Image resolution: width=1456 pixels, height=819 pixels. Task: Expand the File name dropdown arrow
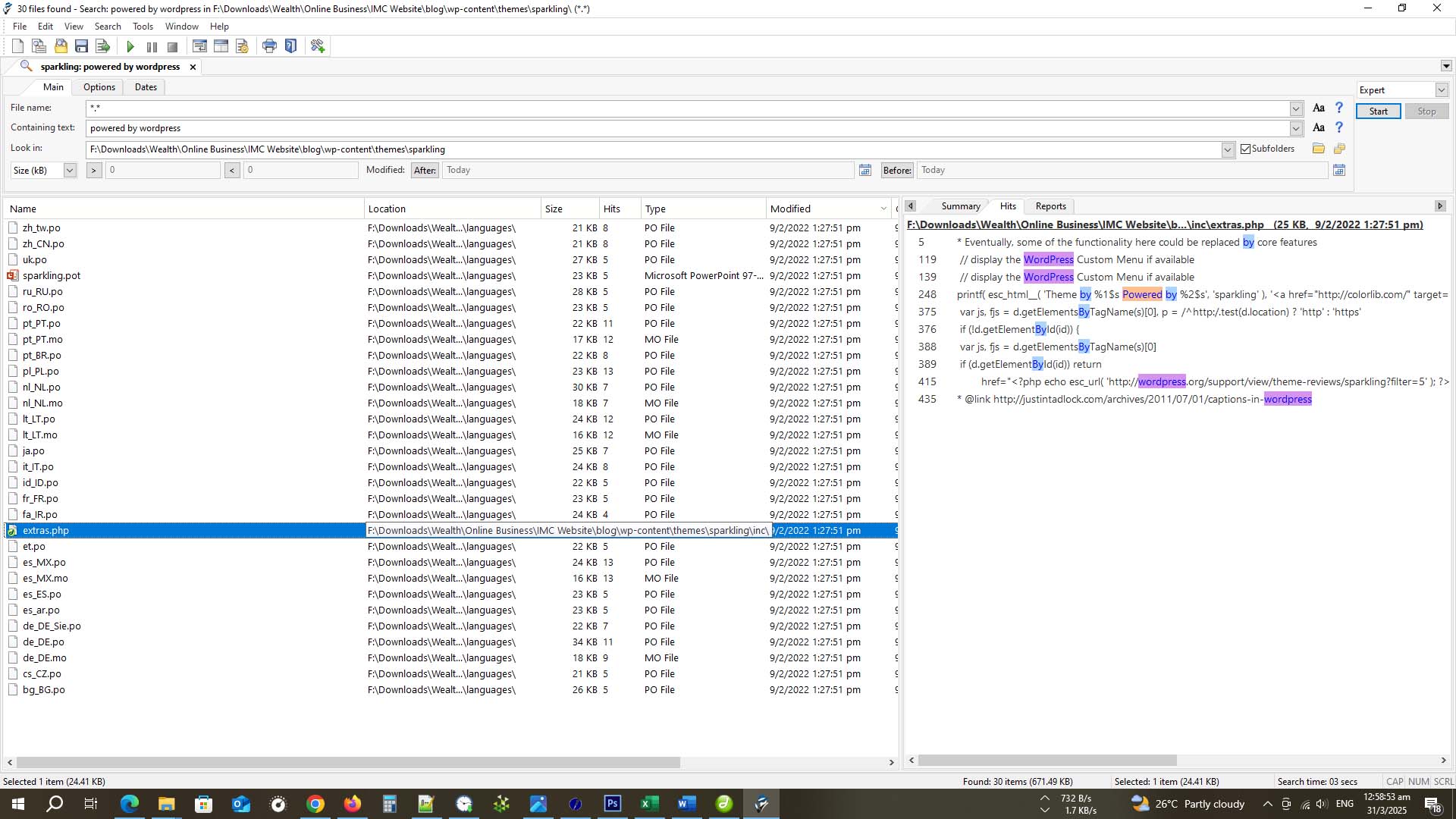1296,108
